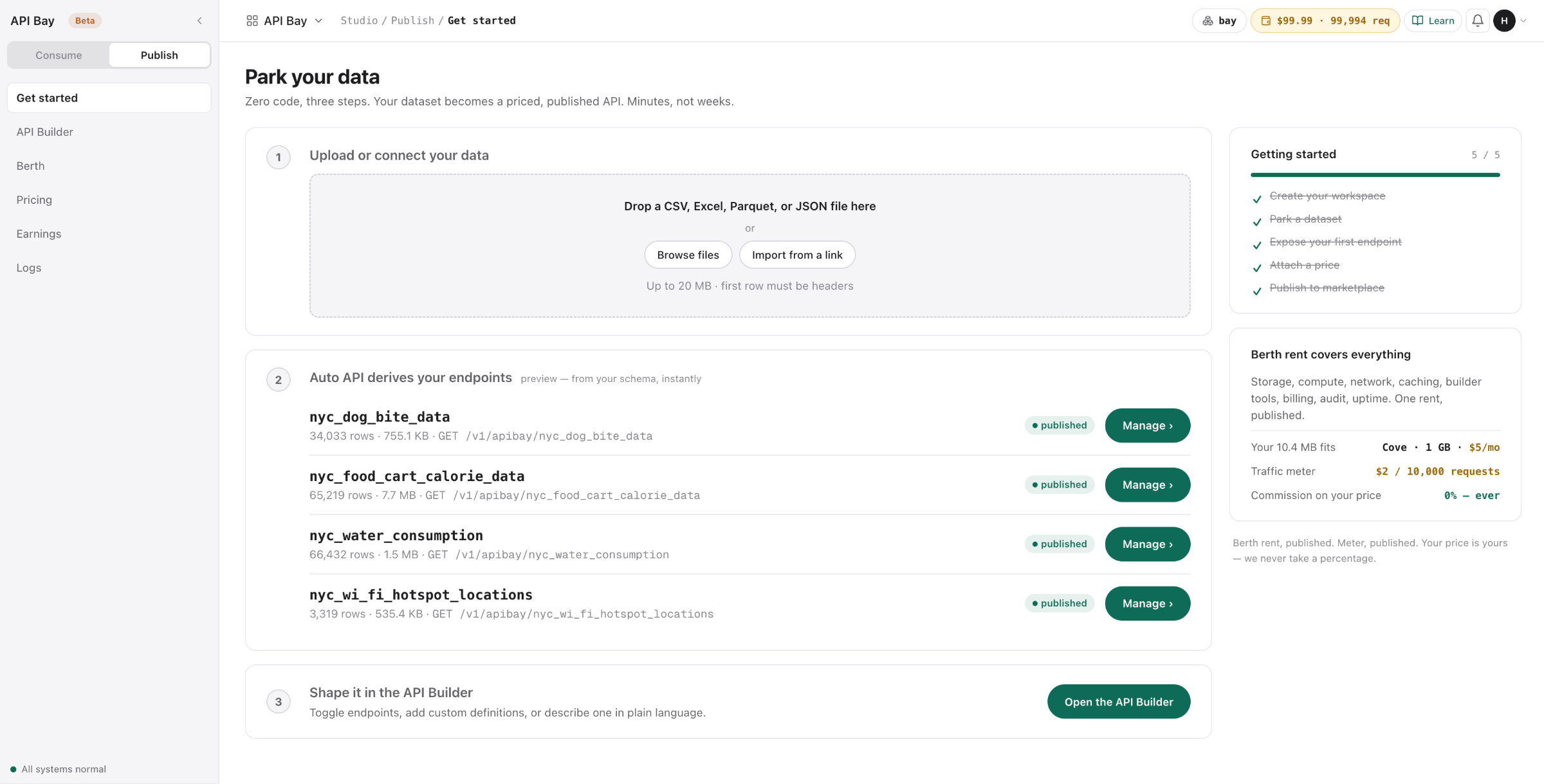Open API Builder in sidebar

click(109, 132)
